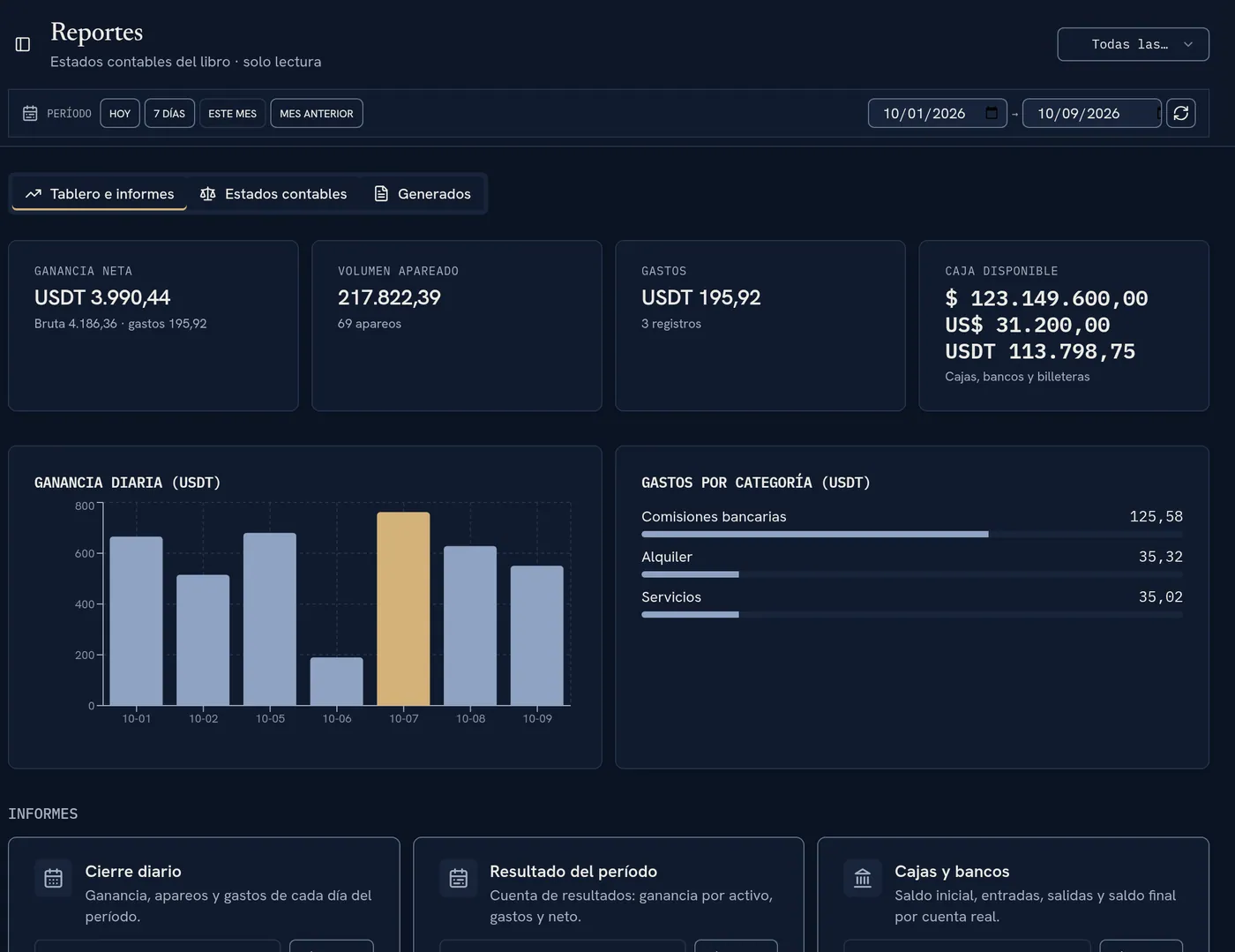The image size is (1235, 952).
Task: Click the Cajas y bancos bank icon
Action: [863, 878]
